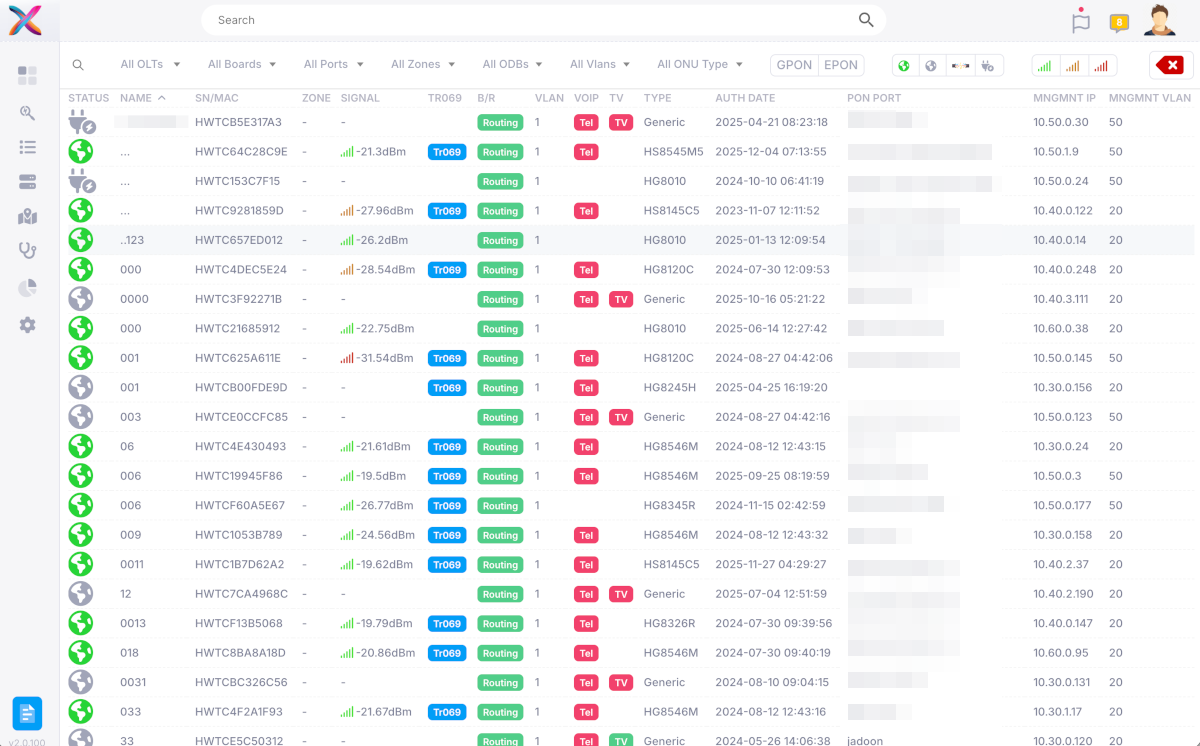
Task: Open the All Zones dropdown filter
Action: pos(423,64)
